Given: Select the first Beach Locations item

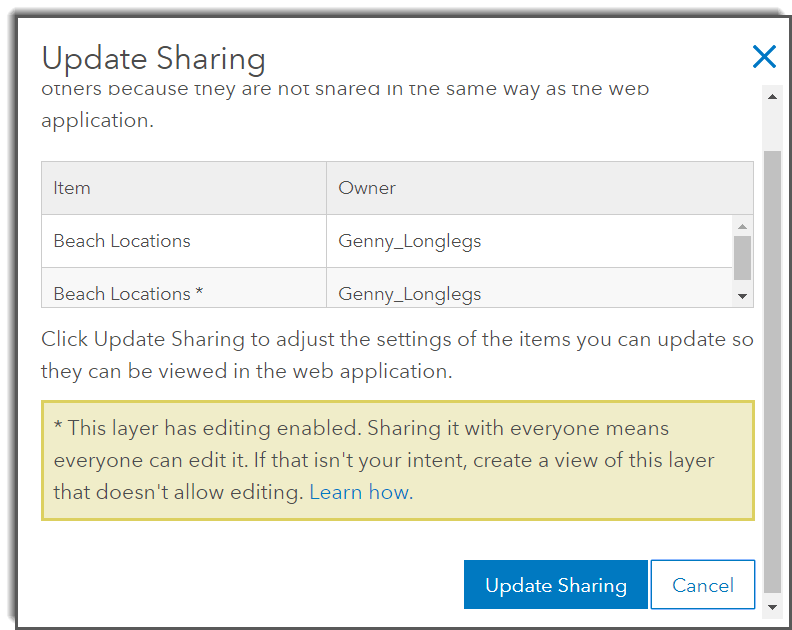Looking at the screenshot, I should (122, 241).
